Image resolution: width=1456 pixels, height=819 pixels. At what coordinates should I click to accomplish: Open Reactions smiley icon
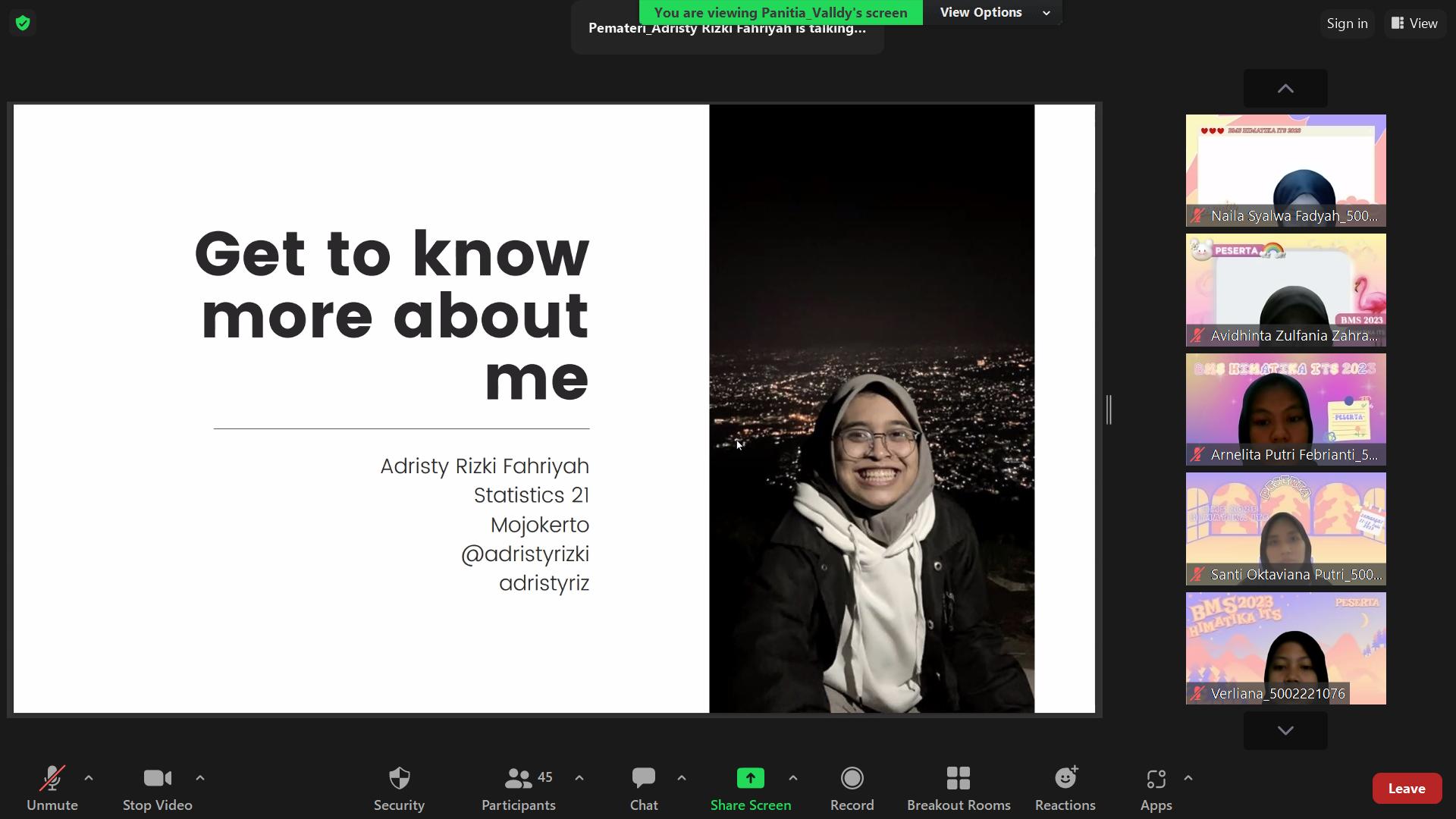tap(1065, 779)
